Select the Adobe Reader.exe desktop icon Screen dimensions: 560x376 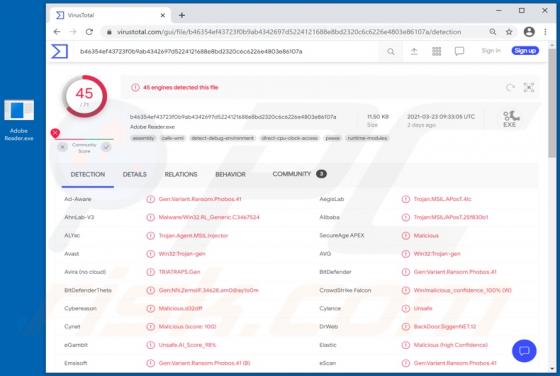coord(19,120)
